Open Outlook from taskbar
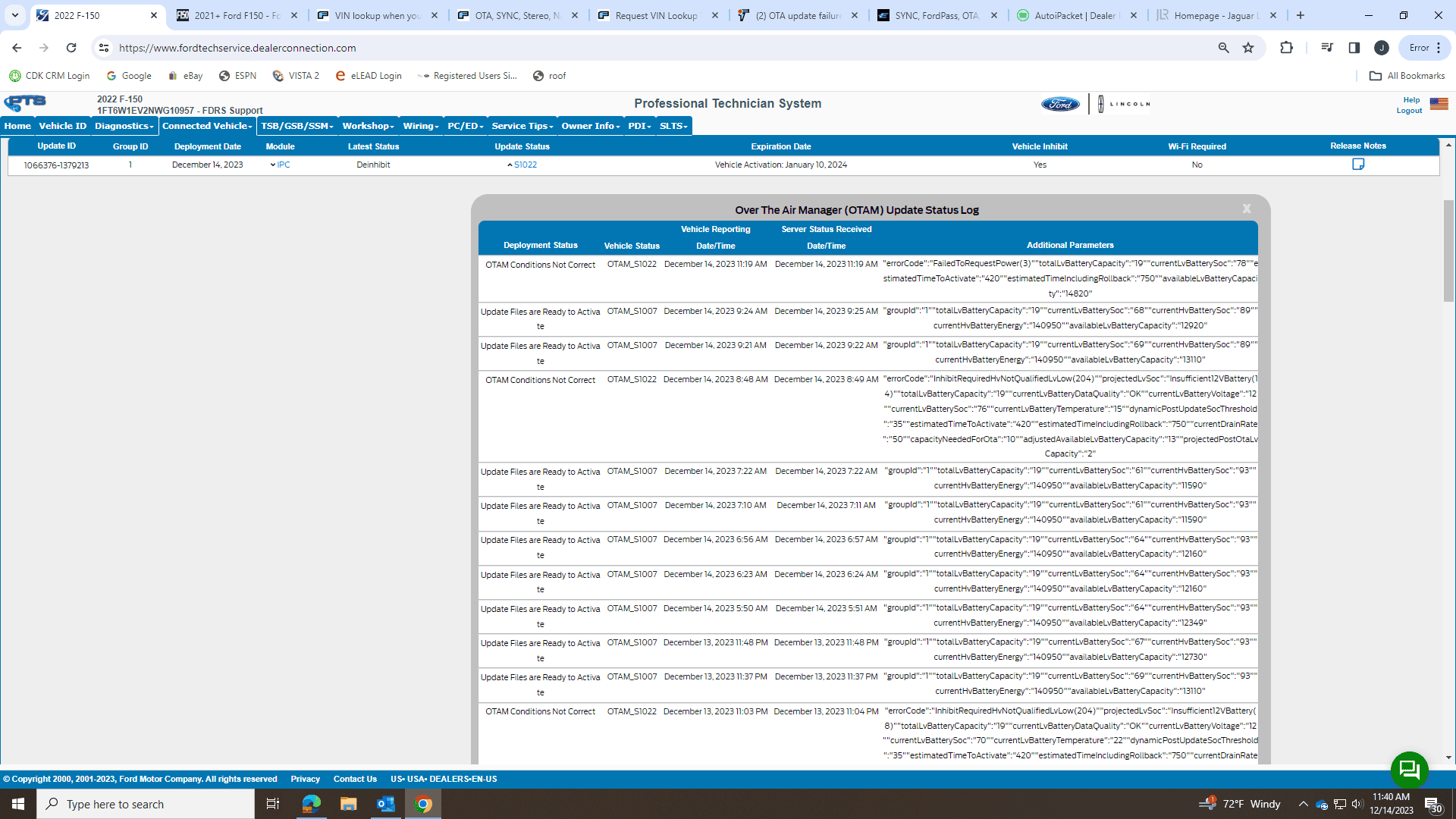This screenshot has height=819, width=1456. pyautogui.click(x=385, y=804)
